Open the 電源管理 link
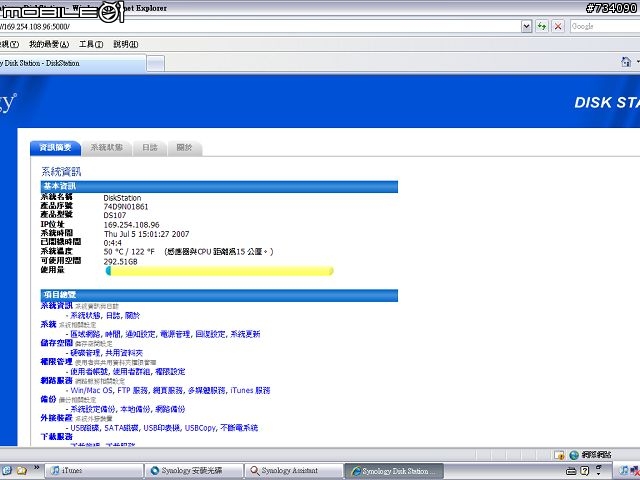The height and width of the screenshot is (480, 640). [x=176, y=334]
